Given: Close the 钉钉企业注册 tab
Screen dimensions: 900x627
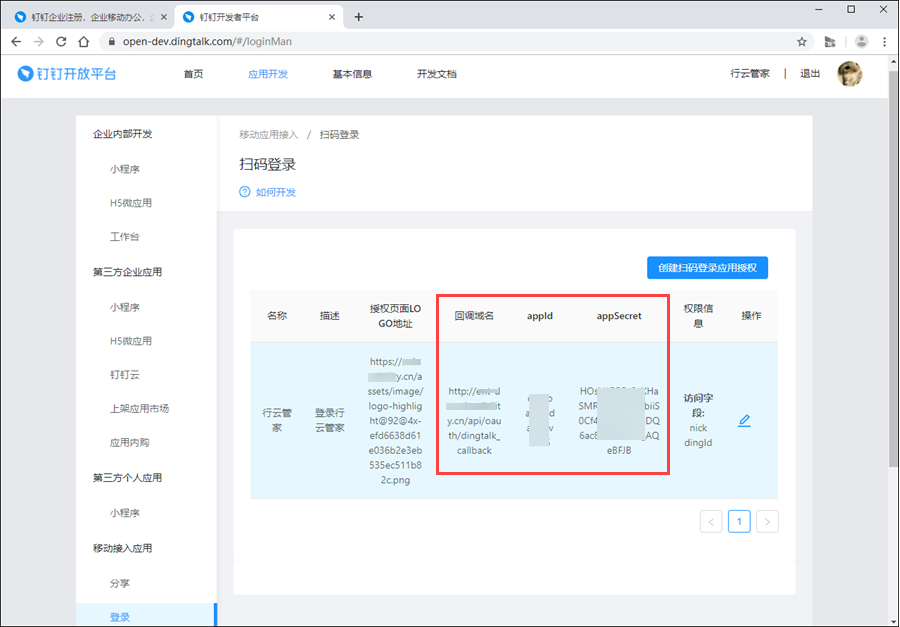Looking at the screenshot, I should (164, 17).
